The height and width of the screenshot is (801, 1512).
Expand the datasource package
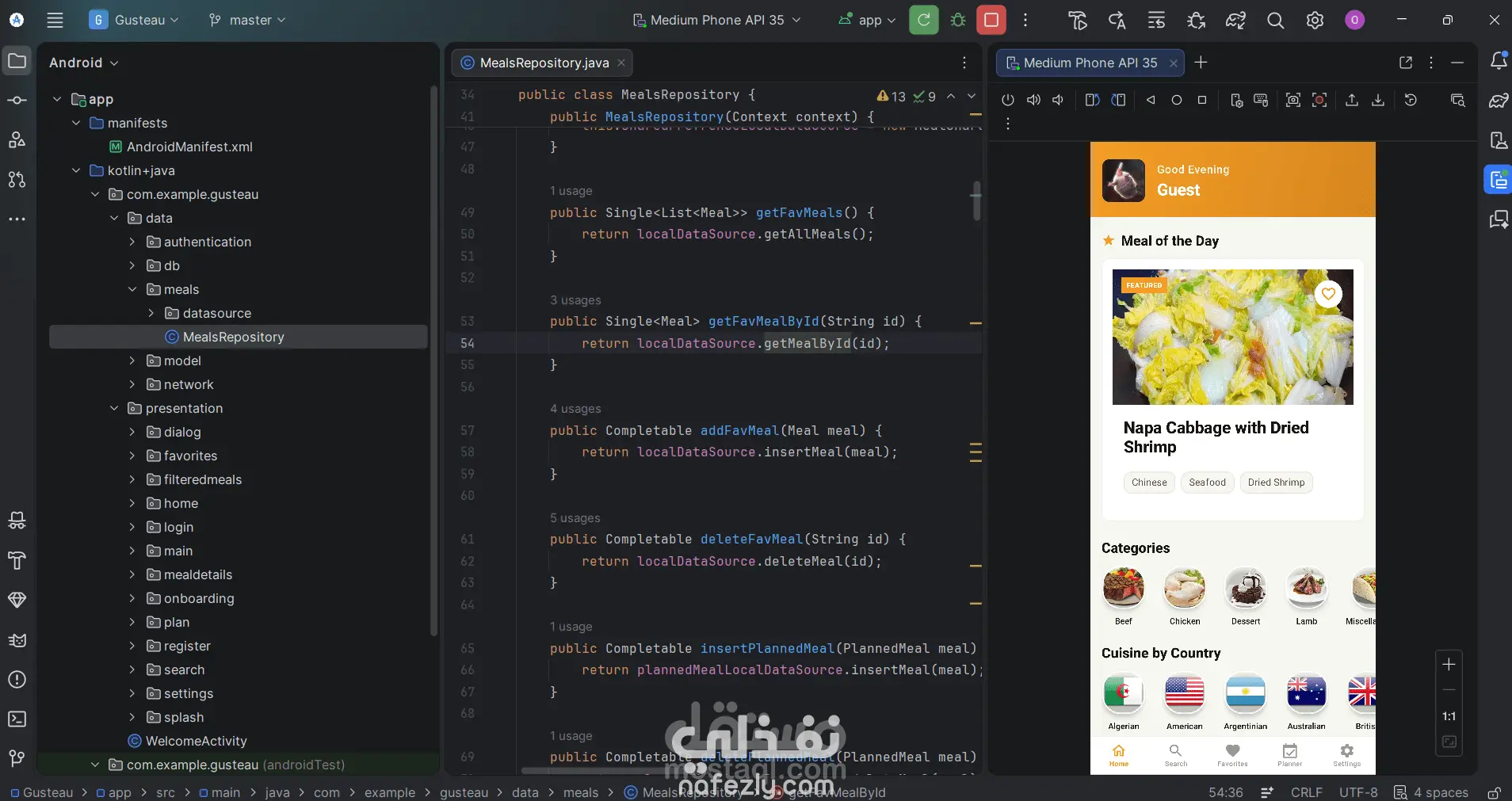[x=151, y=313]
